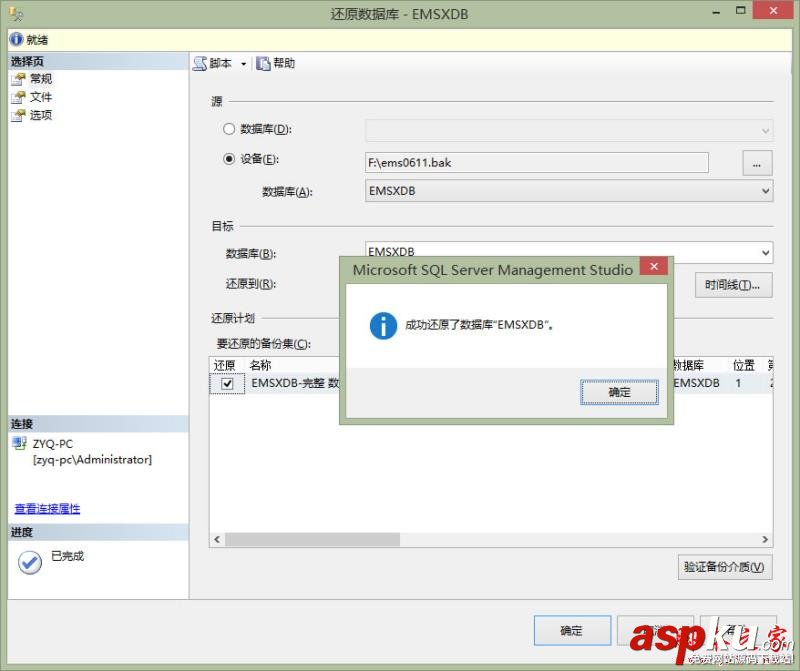This screenshot has width=800, height=671.
Task: Open 帮助 help from toolbar
Action: click(x=276, y=63)
